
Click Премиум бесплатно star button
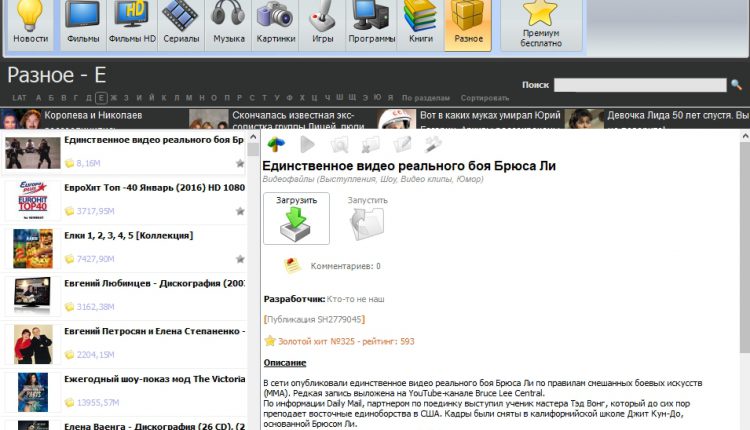(x=541, y=24)
